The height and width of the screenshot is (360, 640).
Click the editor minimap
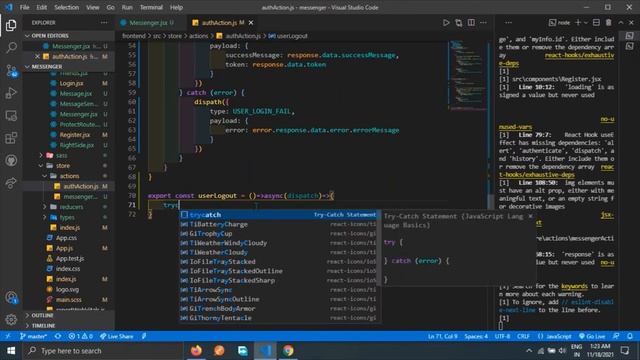468,75
